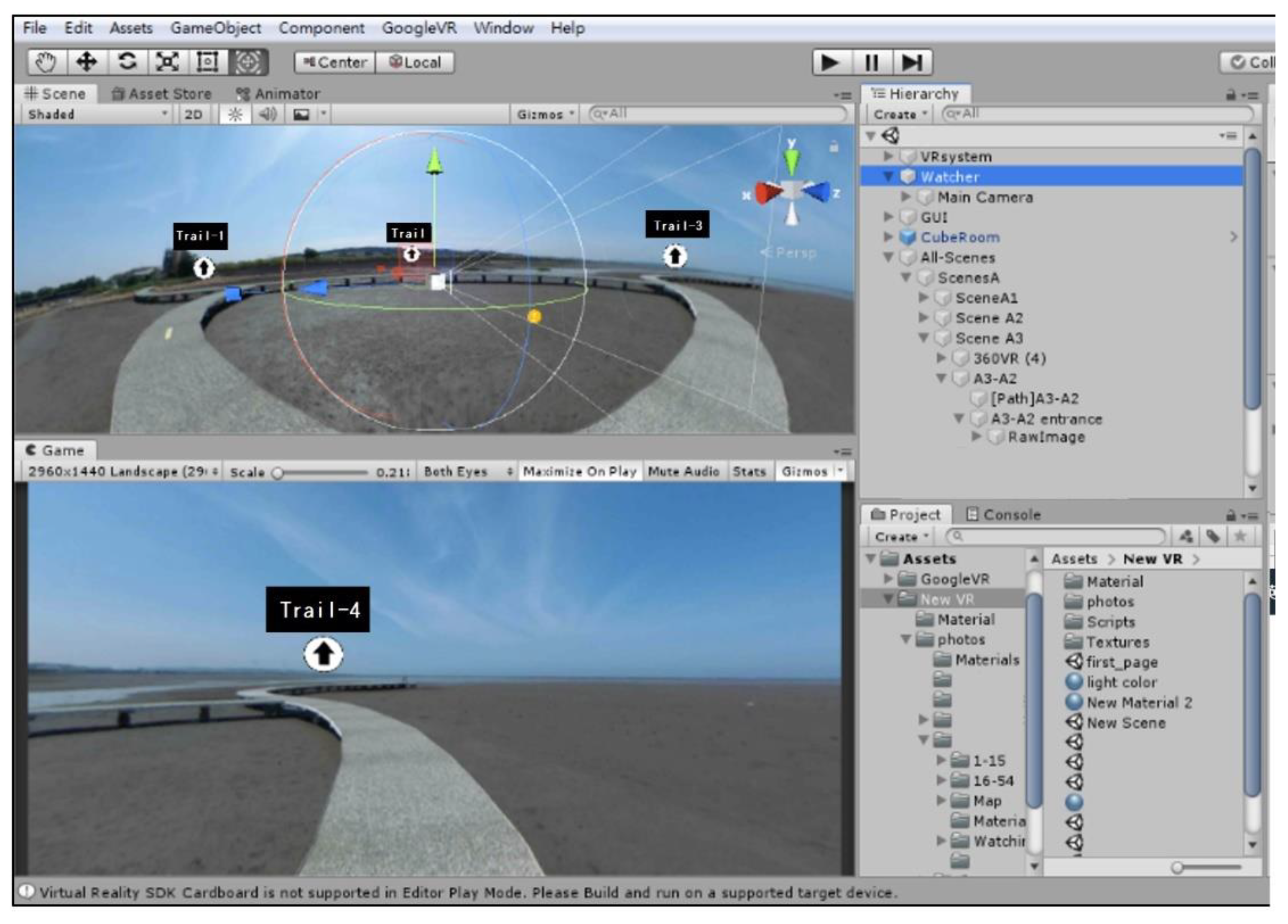Collapse the Scene A3 tree node
1288x924 pixels.
click(924, 338)
